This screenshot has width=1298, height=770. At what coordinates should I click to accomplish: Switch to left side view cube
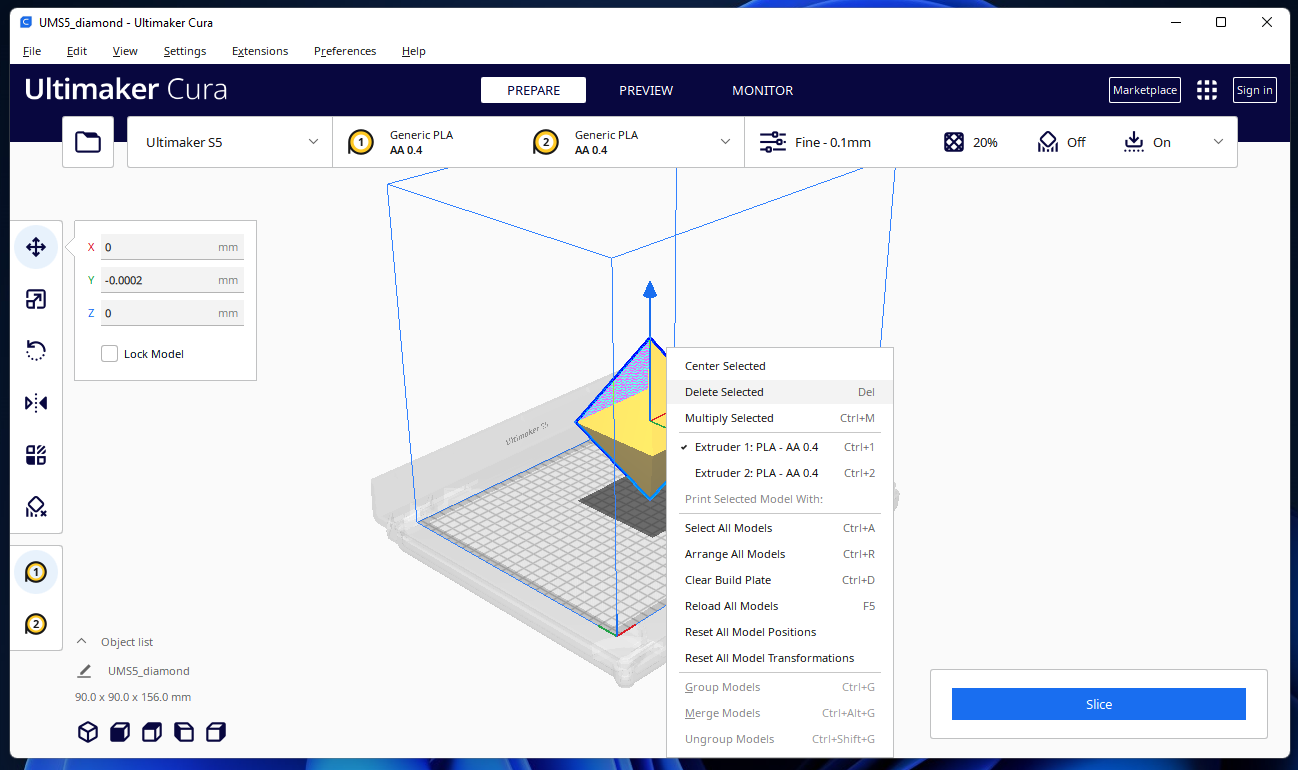(x=183, y=732)
